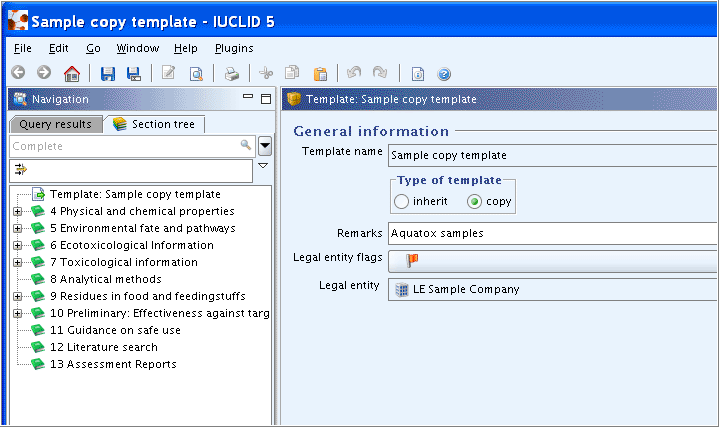The height and width of the screenshot is (427, 719).
Task: Switch to the Query results tab
Action: [55, 124]
